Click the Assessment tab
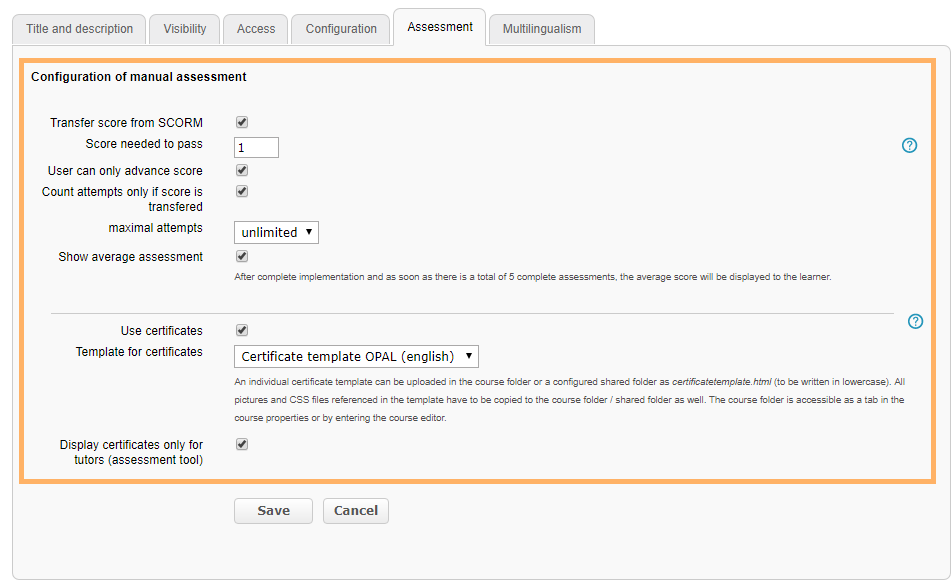This screenshot has height=580, width=951. (x=440, y=27)
